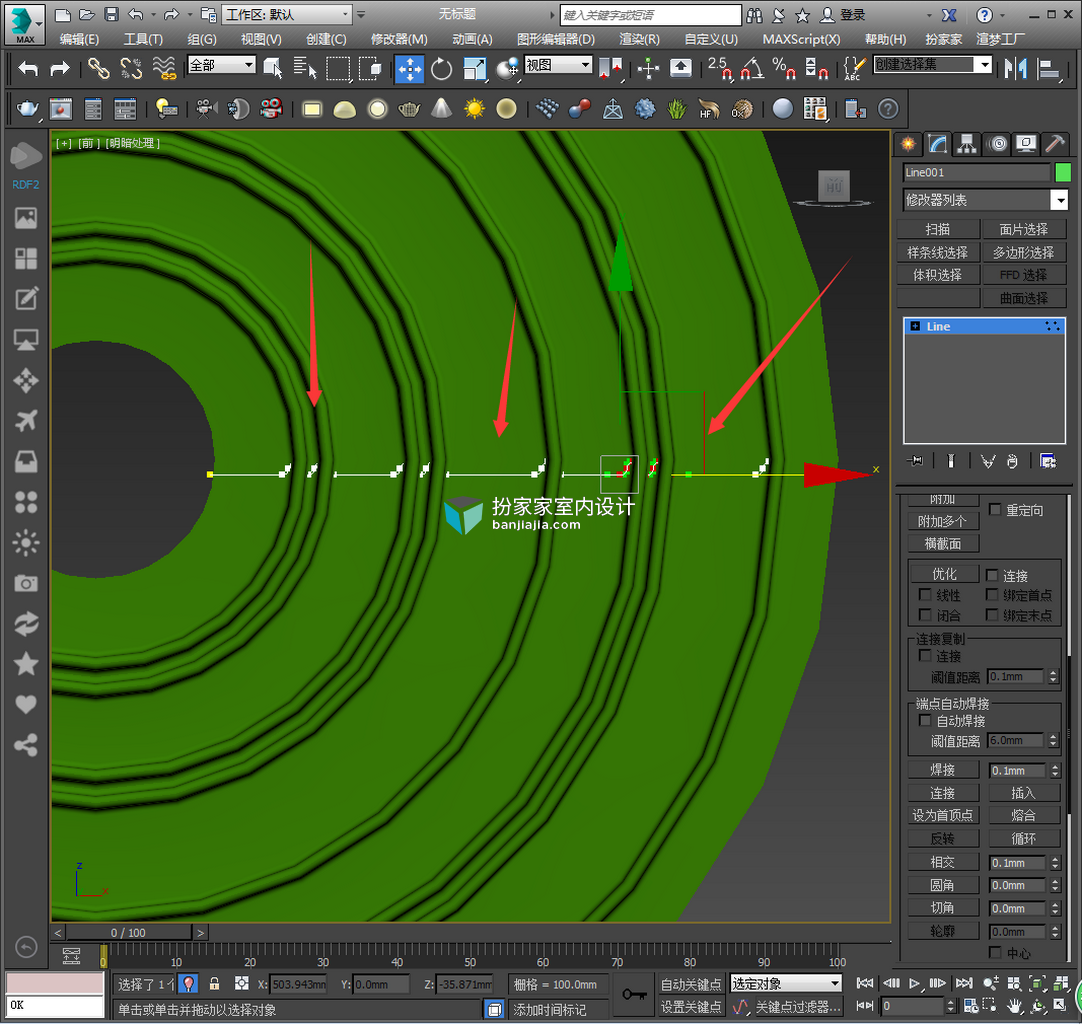The image size is (1082, 1024).
Task: Click the Save file icon
Action: point(111,14)
